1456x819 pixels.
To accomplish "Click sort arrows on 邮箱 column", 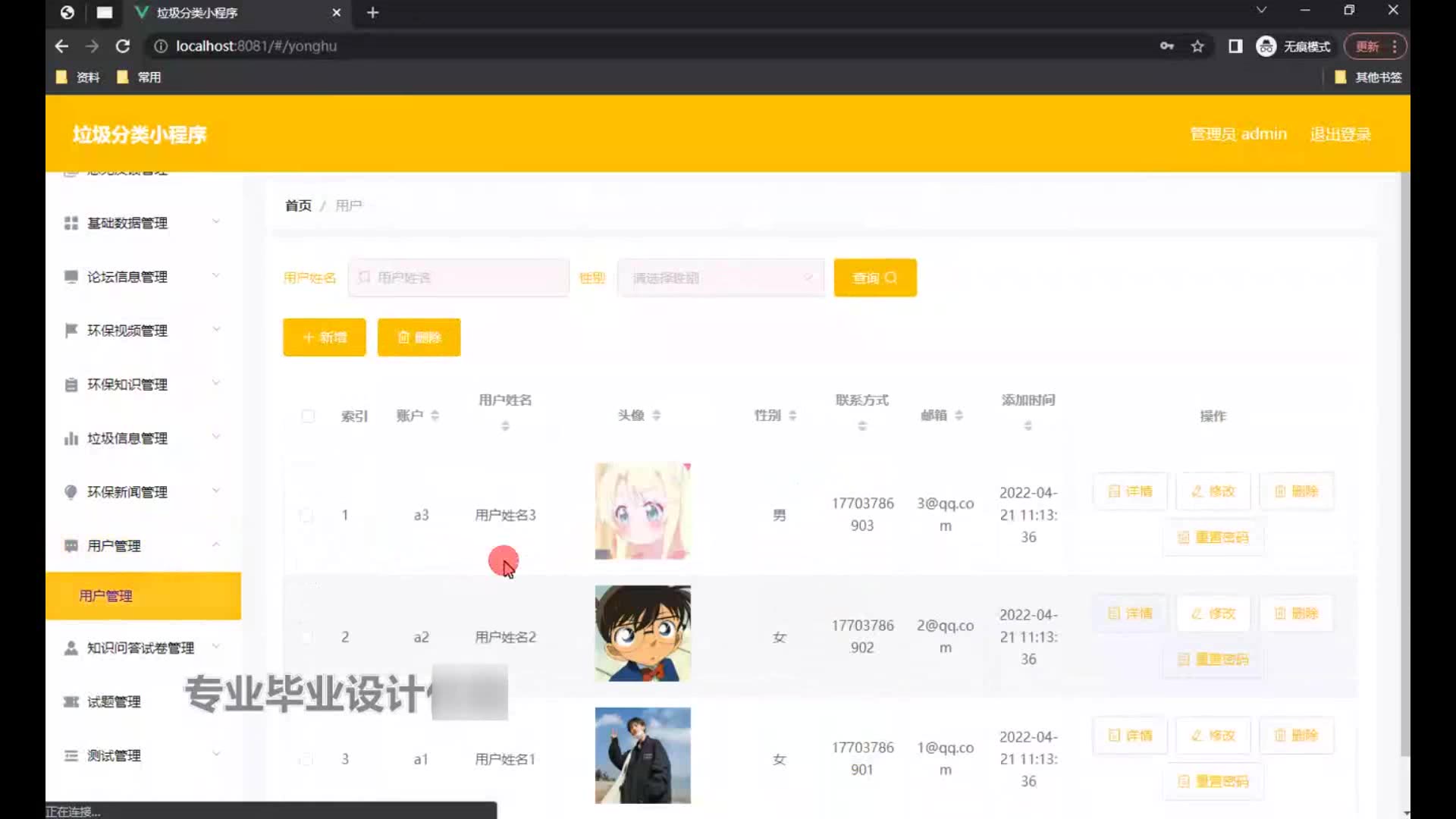I will [x=959, y=416].
